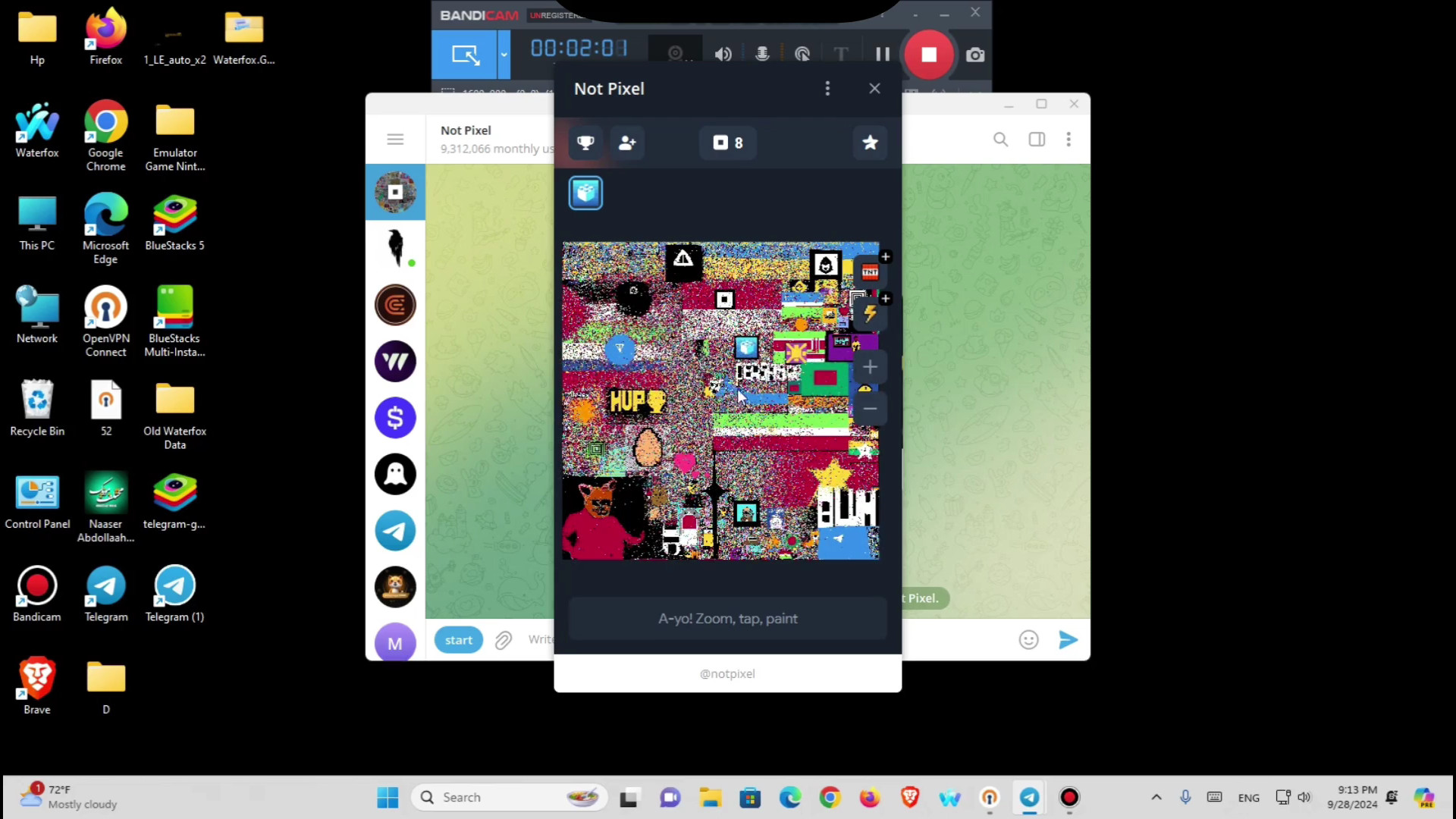Screen dimensions: 1456x819
Task: Select the Not Pixel chat in Telegram sidebar
Action: tap(395, 192)
